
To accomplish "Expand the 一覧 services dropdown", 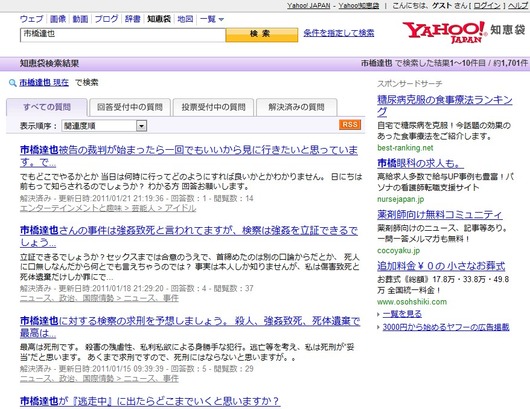I will tap(212, 19).
